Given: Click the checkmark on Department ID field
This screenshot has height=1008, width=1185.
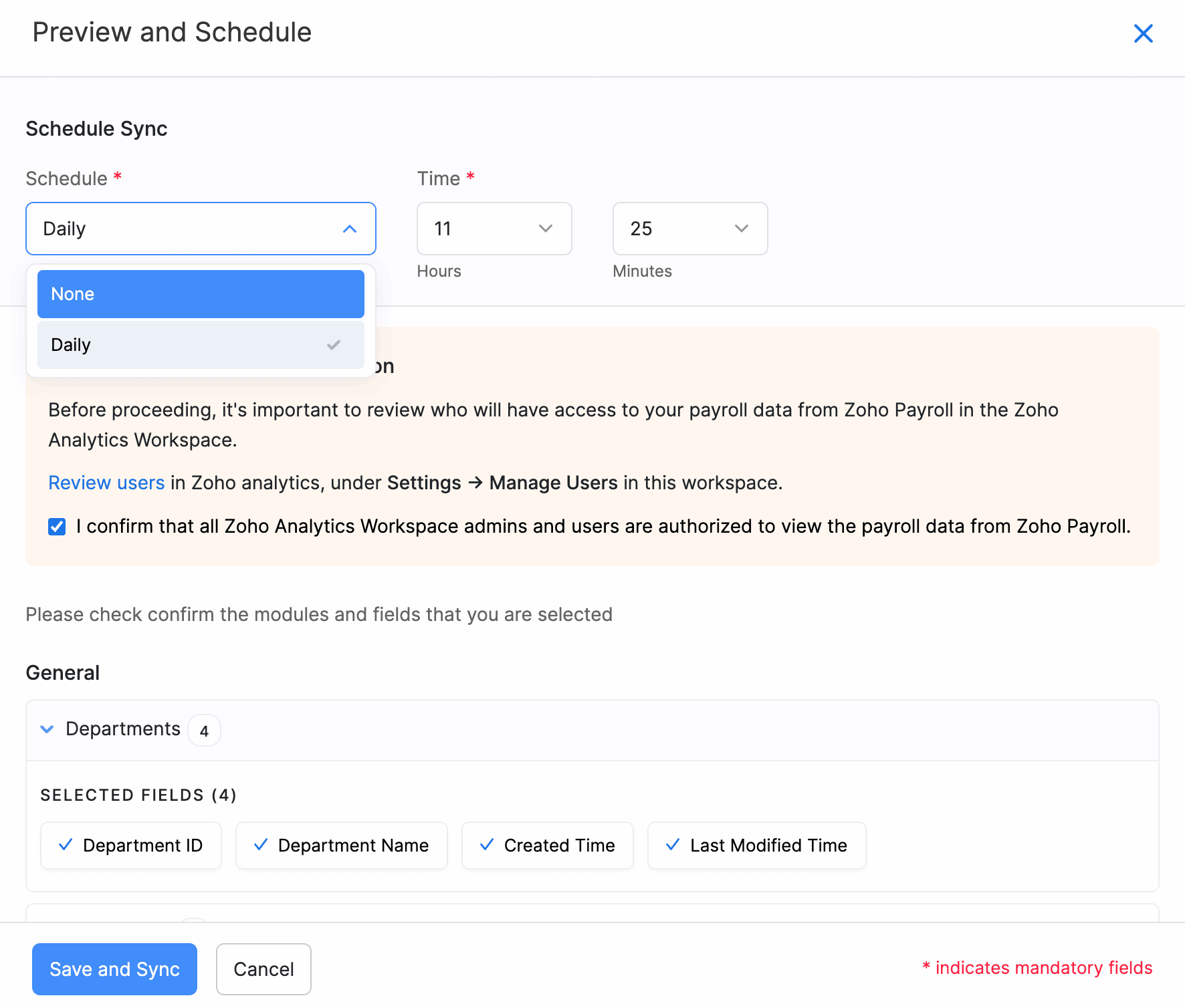Looking at the screenshot, I should (x=66, y=845).
